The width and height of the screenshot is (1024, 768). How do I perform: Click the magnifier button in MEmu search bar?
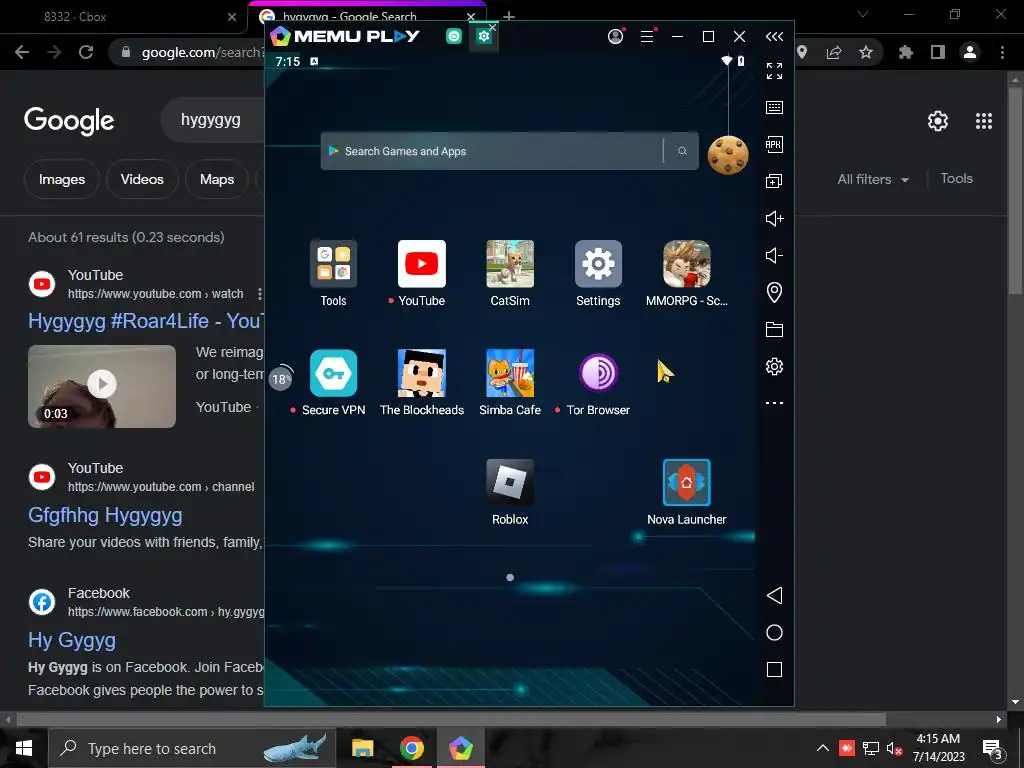682,151
